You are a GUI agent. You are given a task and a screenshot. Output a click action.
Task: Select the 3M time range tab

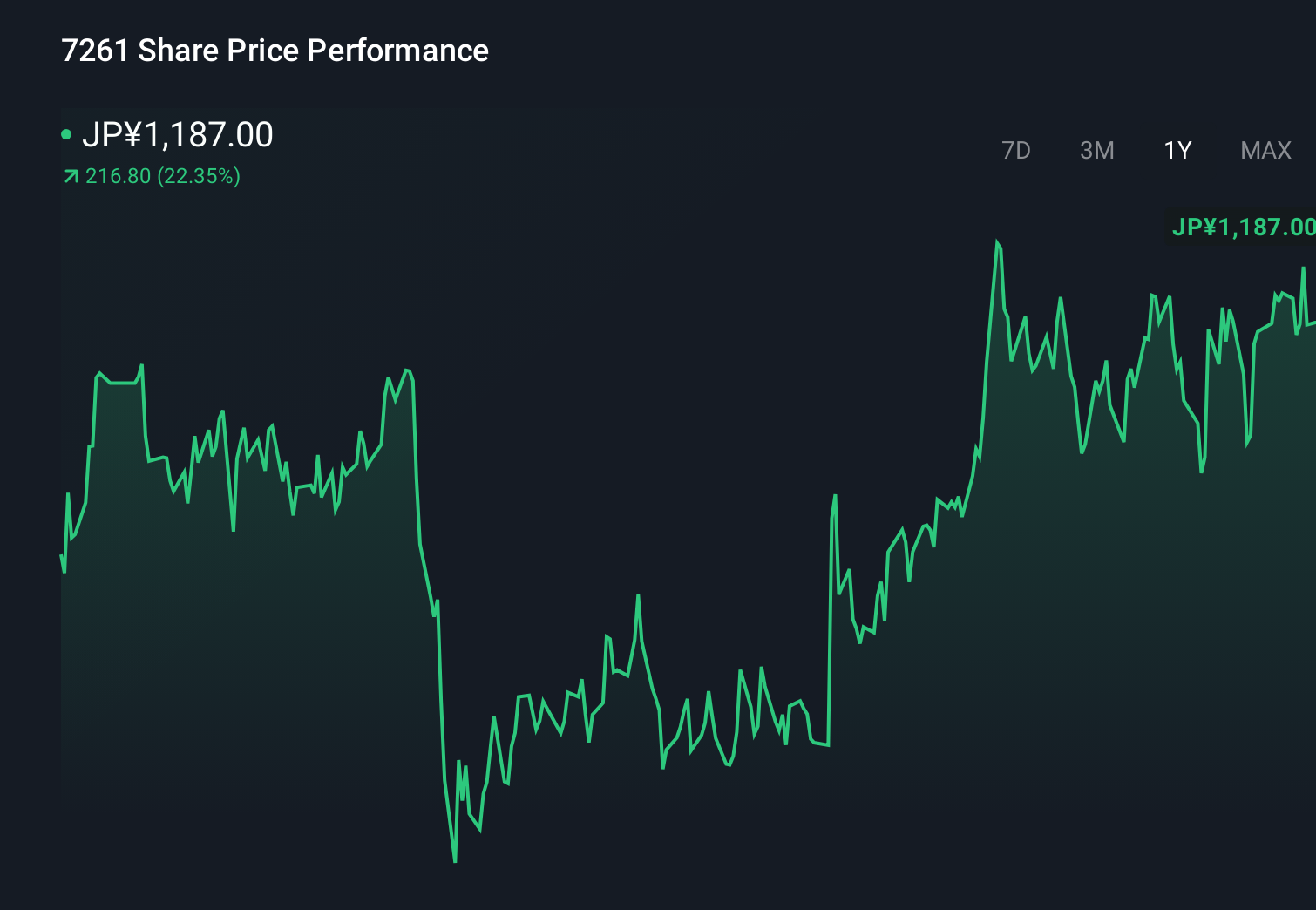point(1097,150)
